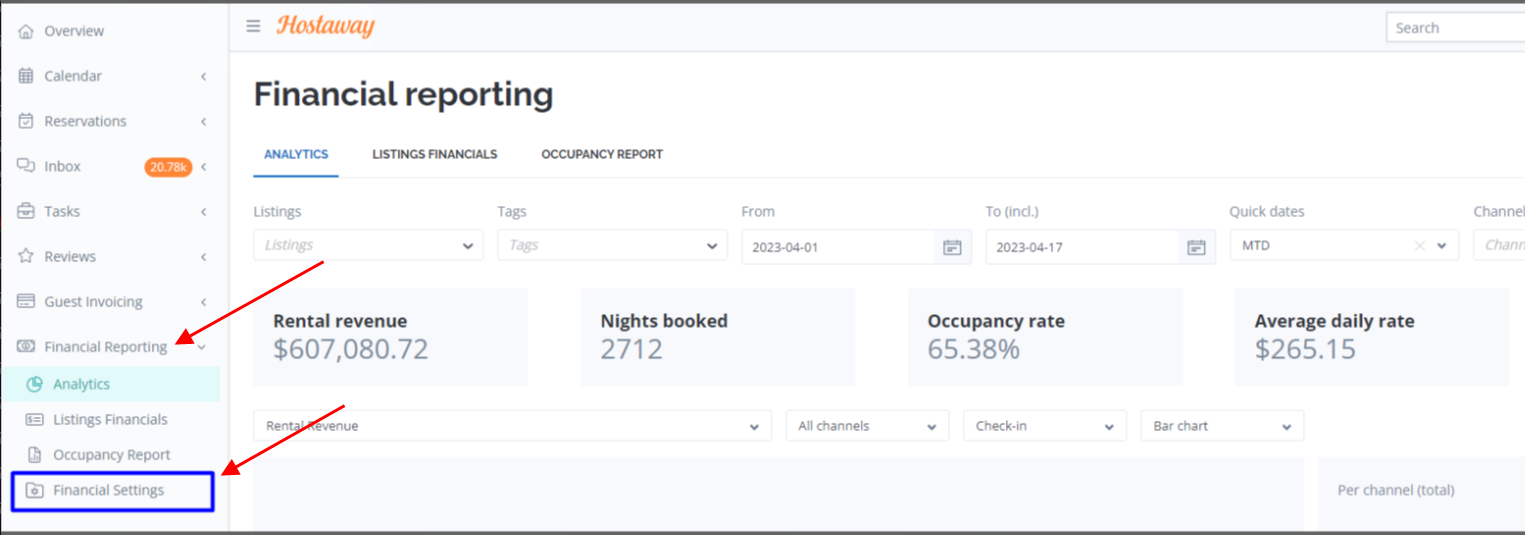This screenshot has width=1525, height=535.
Task: Open the Bar chart type dropdown
Action: click(1222, 426)
